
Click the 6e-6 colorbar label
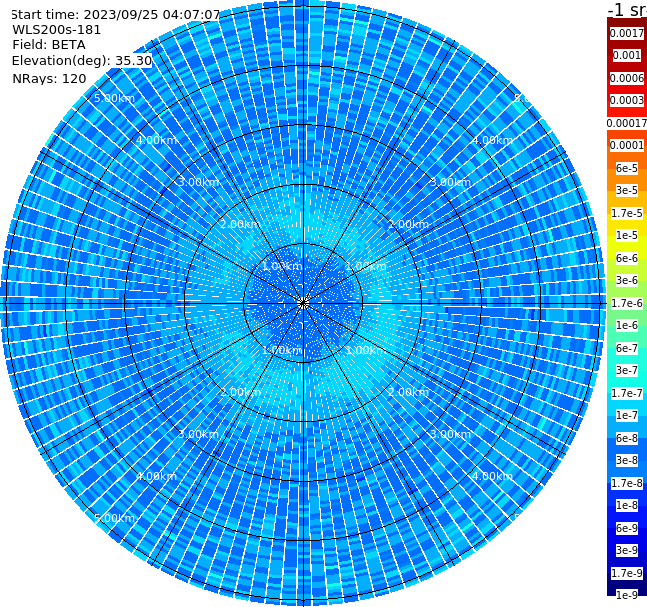627,258
